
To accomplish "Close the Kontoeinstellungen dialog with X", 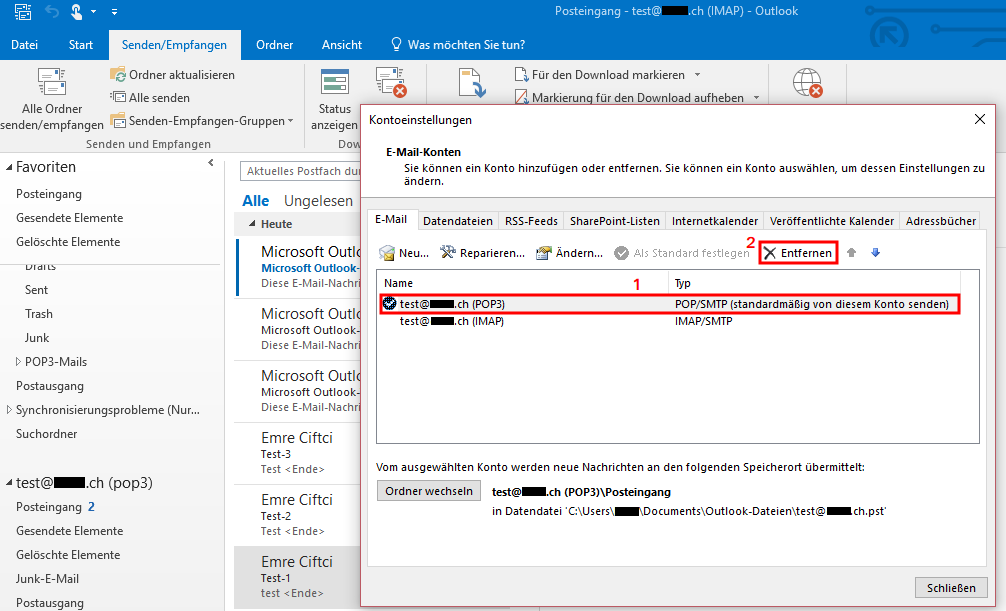I will [x=980, y=119].
